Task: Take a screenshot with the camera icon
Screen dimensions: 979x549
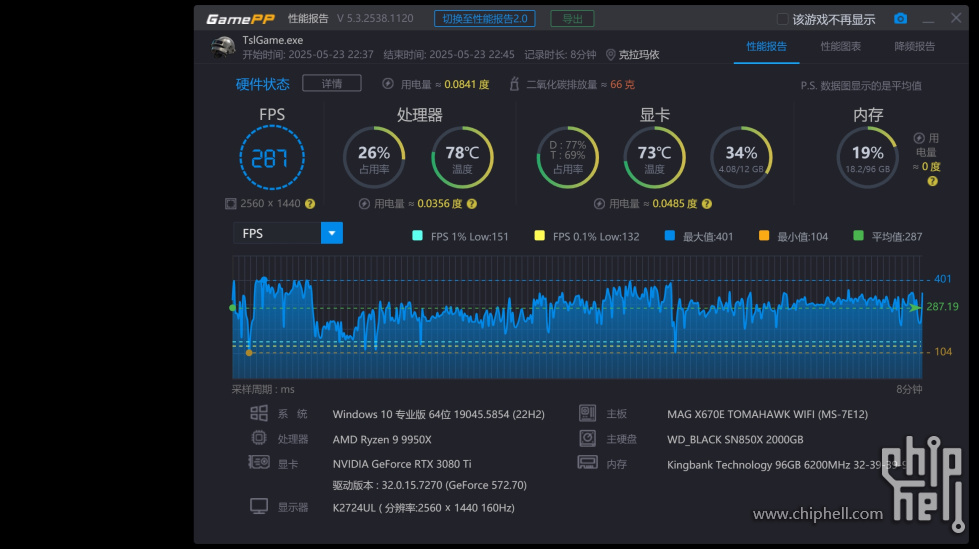Action: point(900,19)
